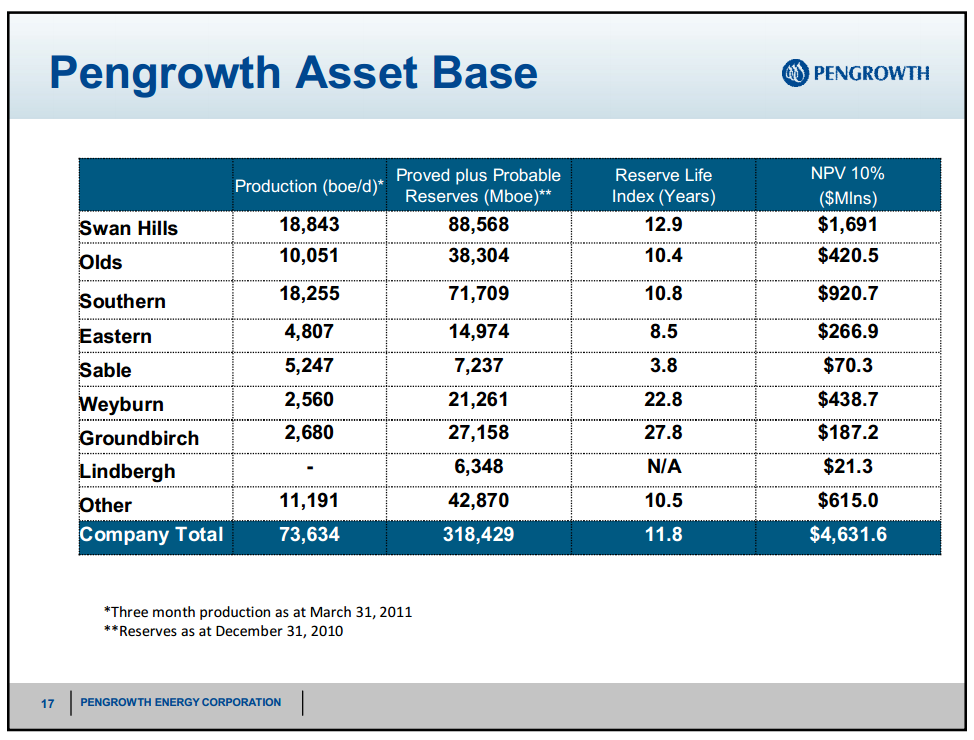Click company total reserve life 11.8

[x=663, y=534]
